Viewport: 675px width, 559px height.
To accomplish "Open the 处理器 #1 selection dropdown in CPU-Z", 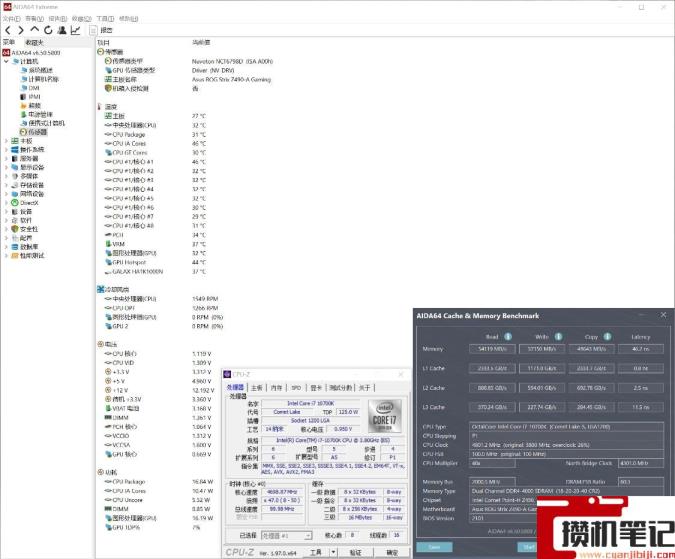I will tap(286, 535).
